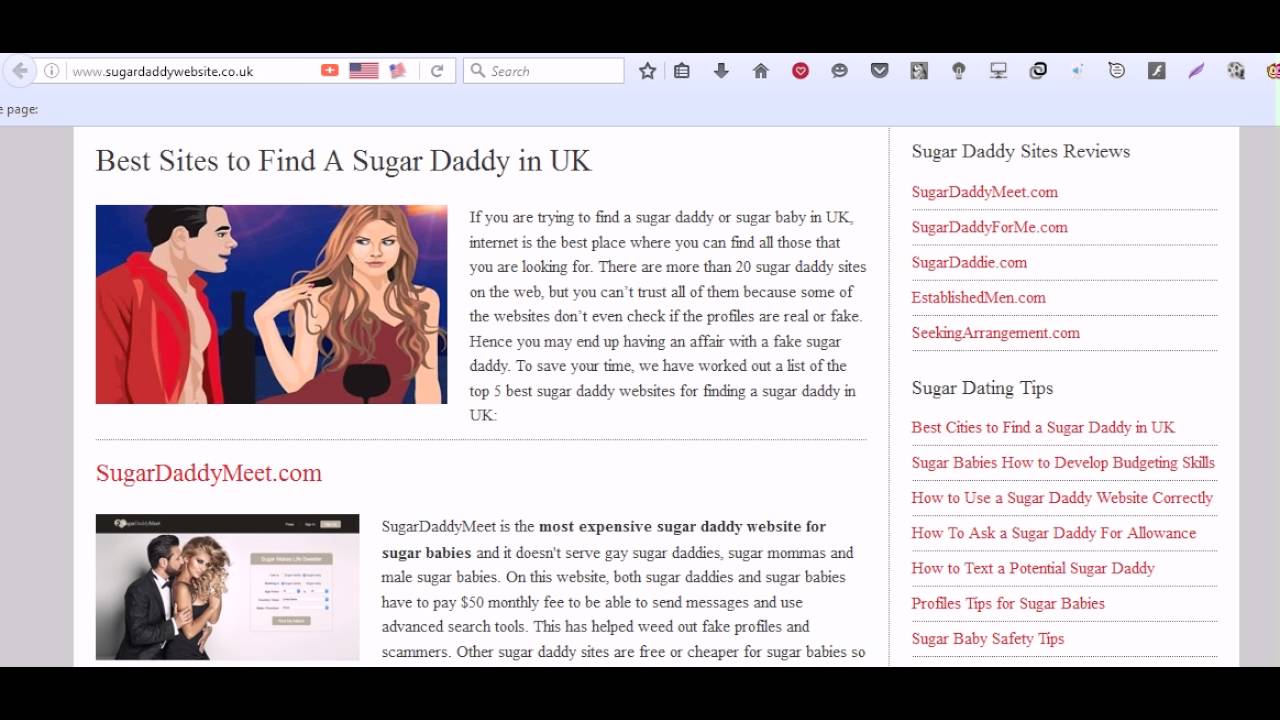Open EstablishedMen.com review link
The height and width of the screenshot is (720, 1280).
click(x=978, y=298)
